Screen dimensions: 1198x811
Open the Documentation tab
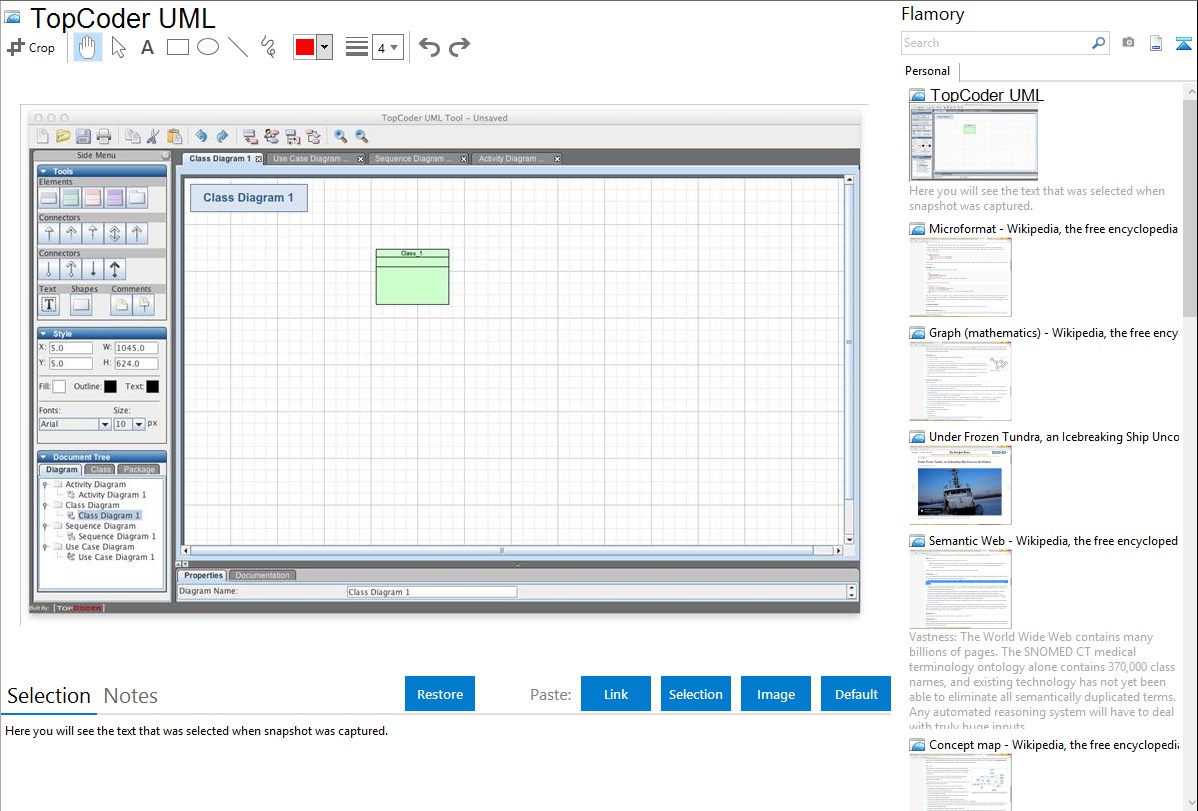tap(262, 576)
